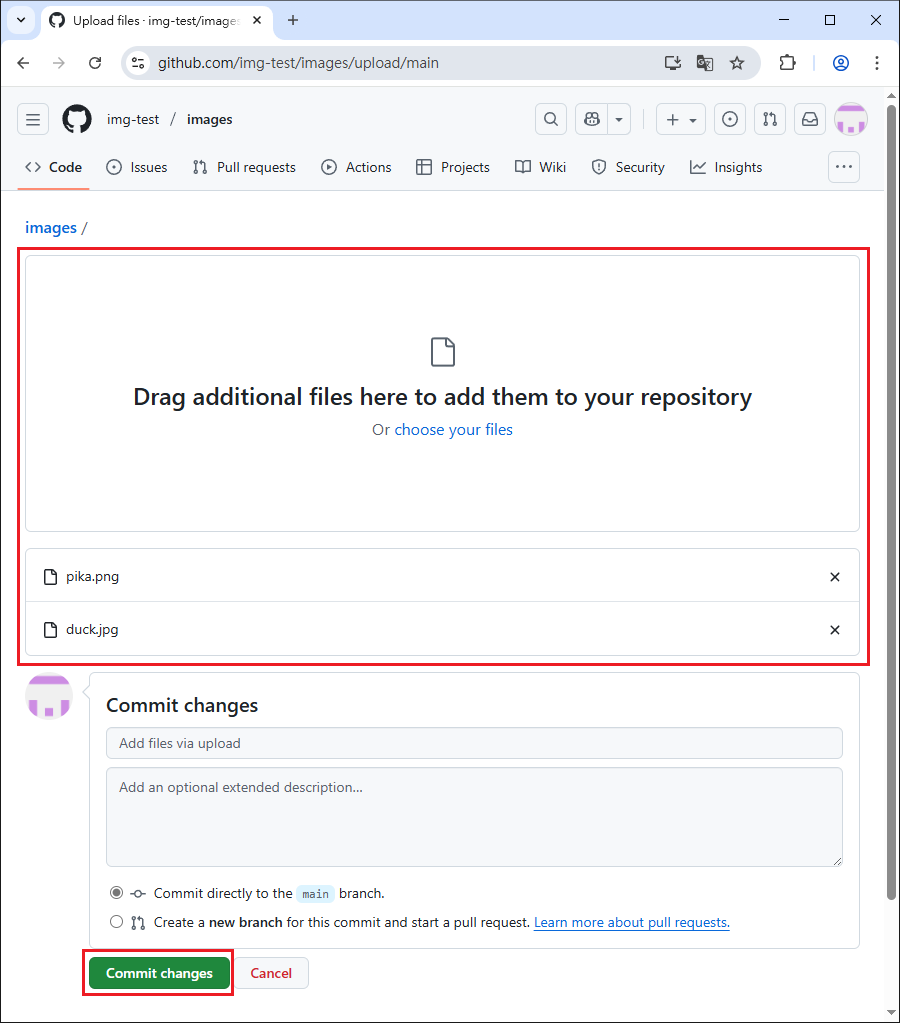
Task: Open Google Translate icon in the address bar
Action: point(705,62)
